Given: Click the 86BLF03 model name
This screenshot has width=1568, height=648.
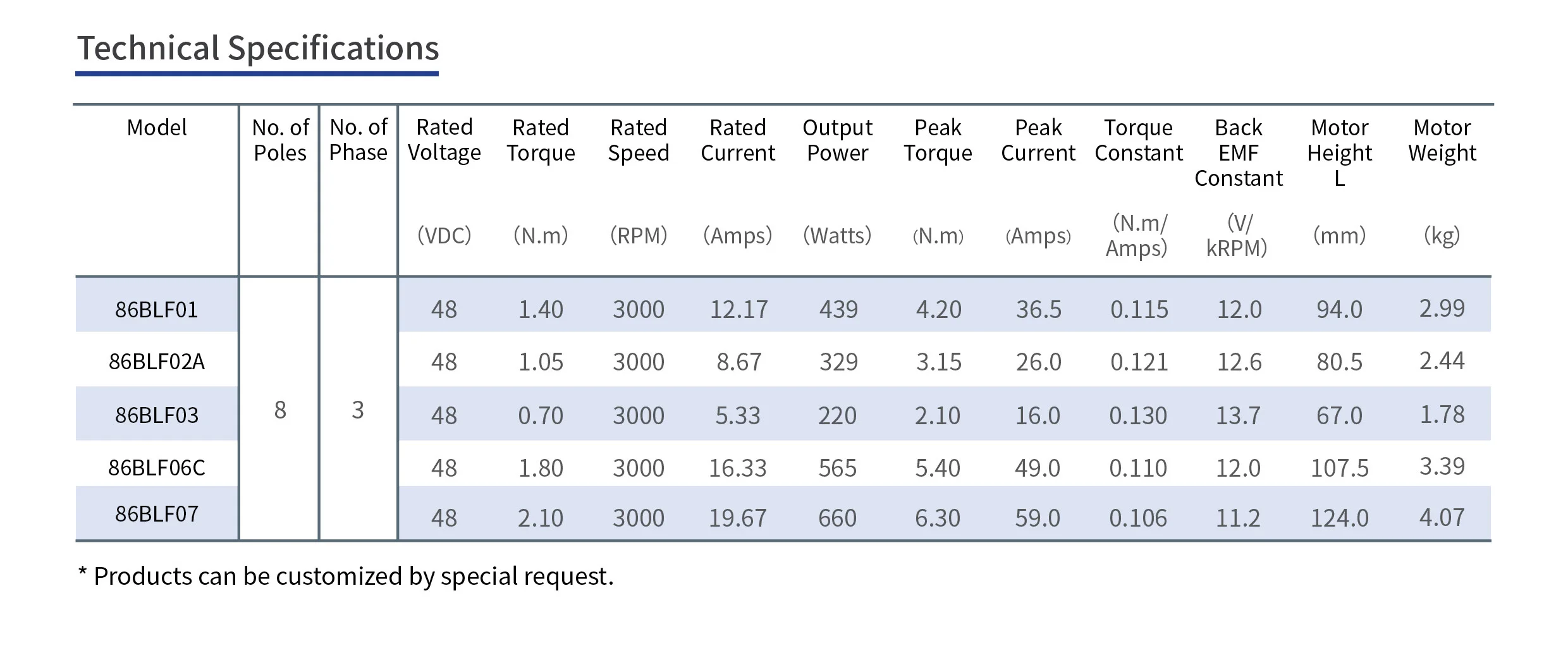Looking at the screenshot, I should click(157, 415).
